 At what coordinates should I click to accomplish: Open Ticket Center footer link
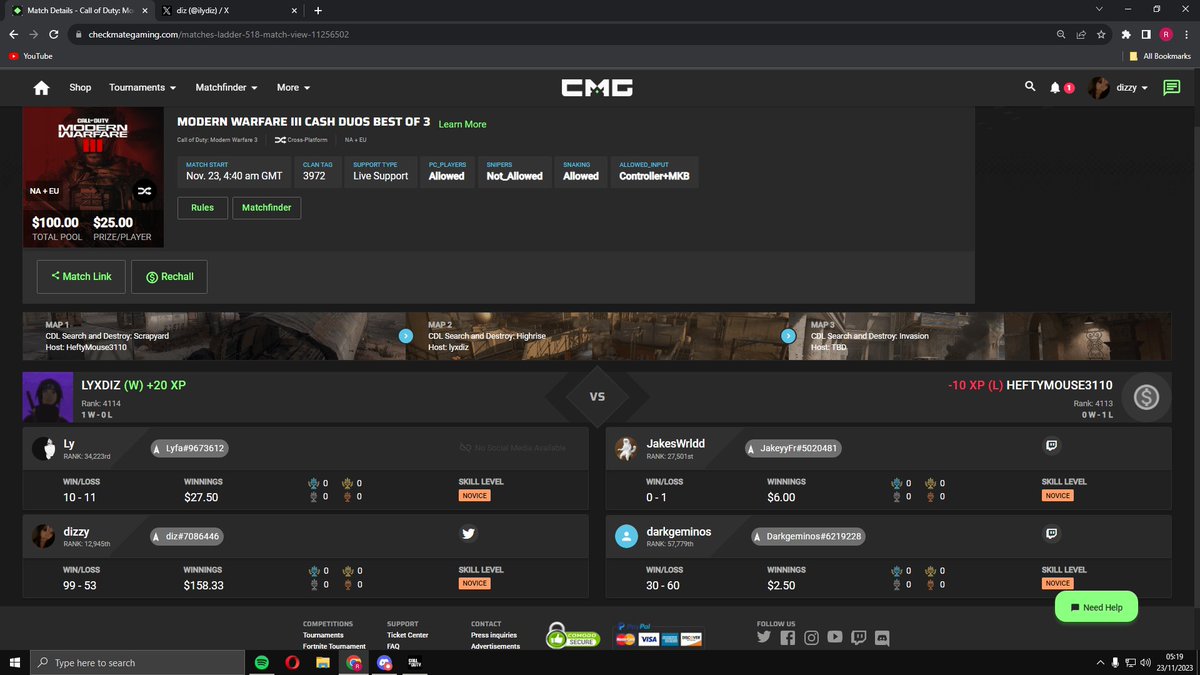point(407,635)
